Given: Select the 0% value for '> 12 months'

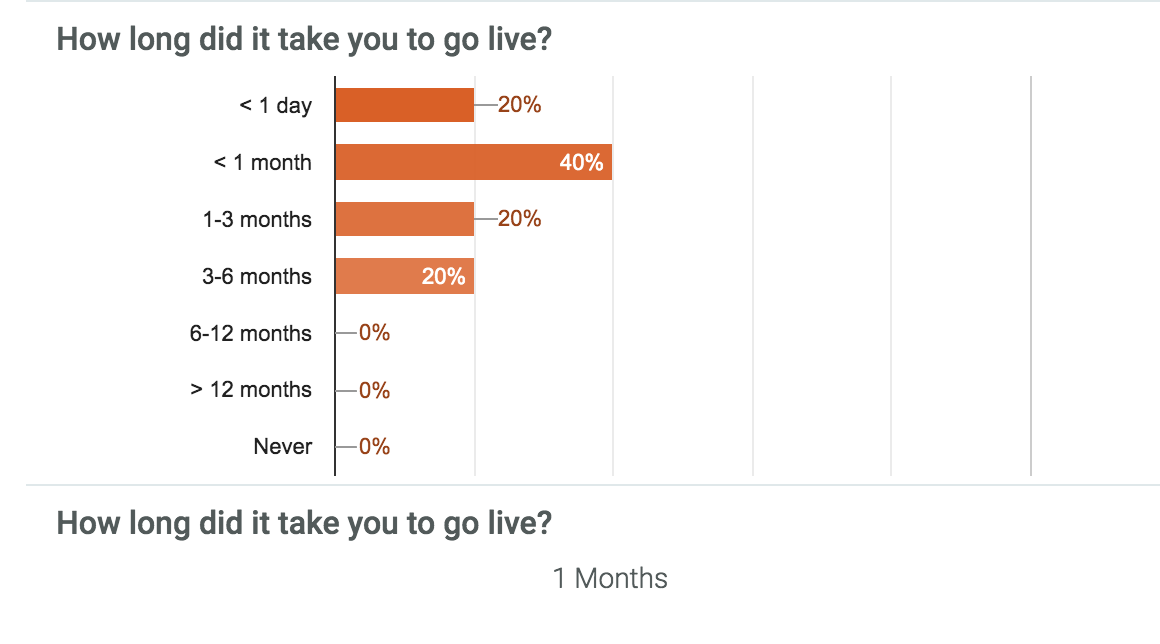Looking at the screenshot, I should 374,390.
